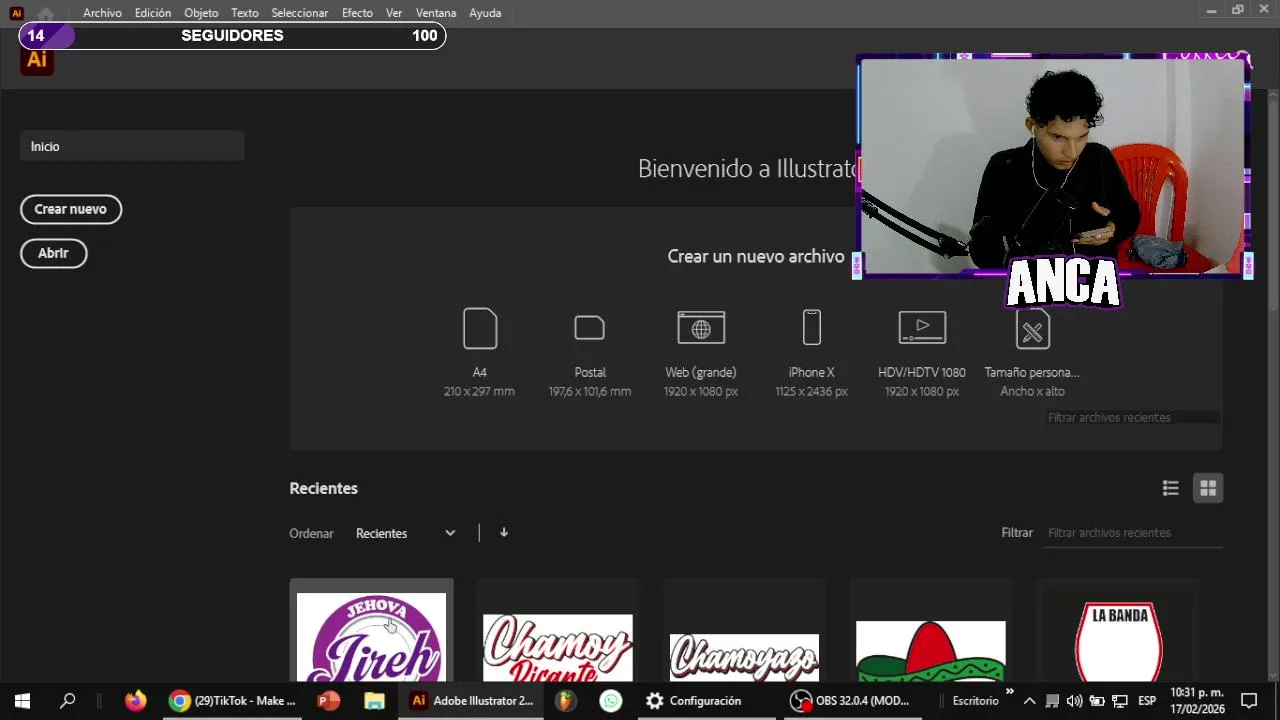Open the clock showing 10:31 p. m.
This screenshot has width=1280, height=720.
point(1197,701)
